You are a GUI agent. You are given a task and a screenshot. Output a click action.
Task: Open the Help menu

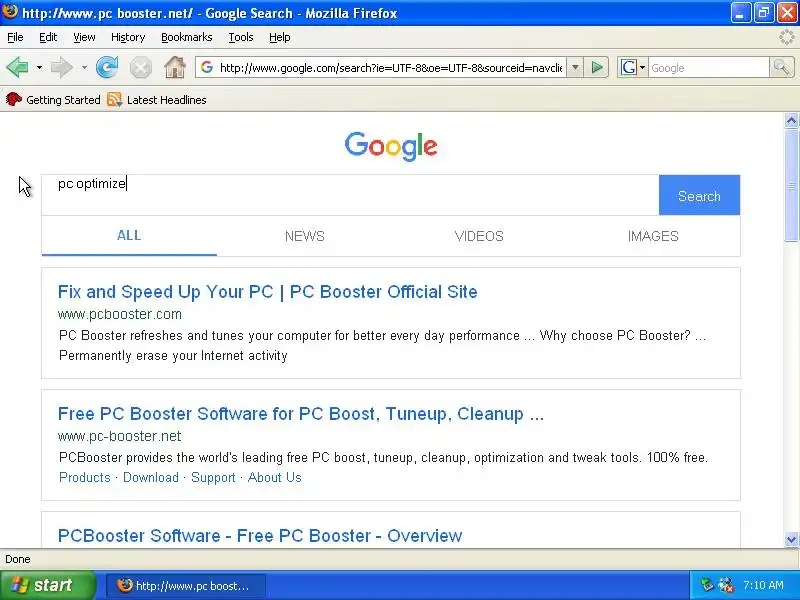point(280,37)
